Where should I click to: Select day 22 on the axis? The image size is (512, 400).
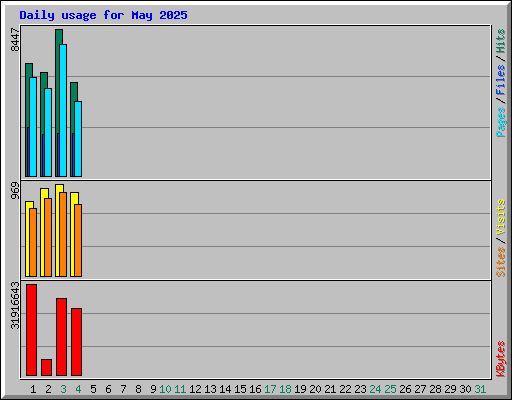345,389
